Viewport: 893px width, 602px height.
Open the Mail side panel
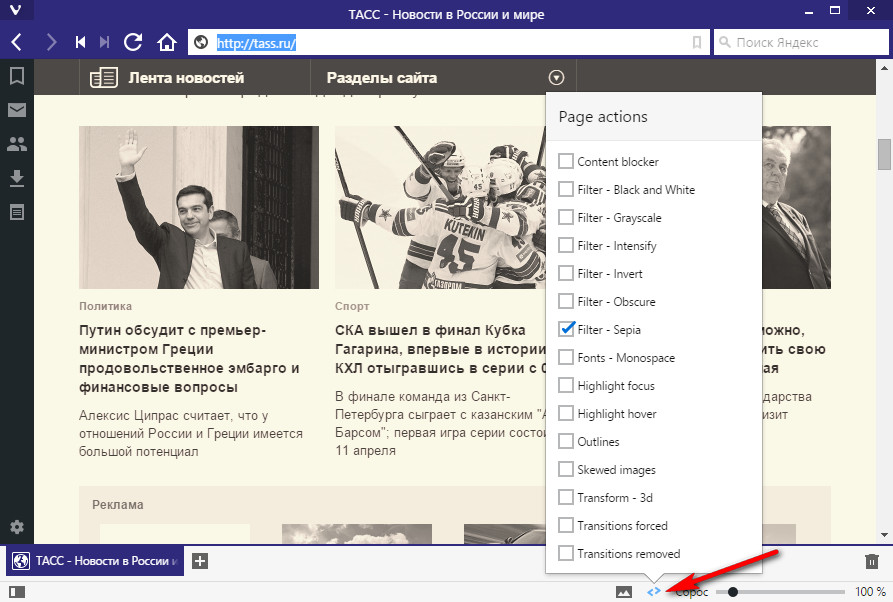(x=17, y=110)
